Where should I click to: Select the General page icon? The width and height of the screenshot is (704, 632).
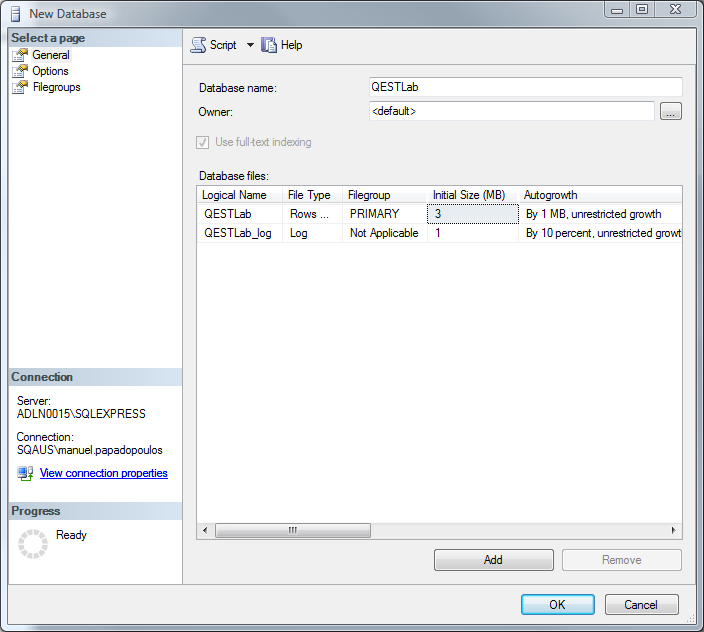20,55
